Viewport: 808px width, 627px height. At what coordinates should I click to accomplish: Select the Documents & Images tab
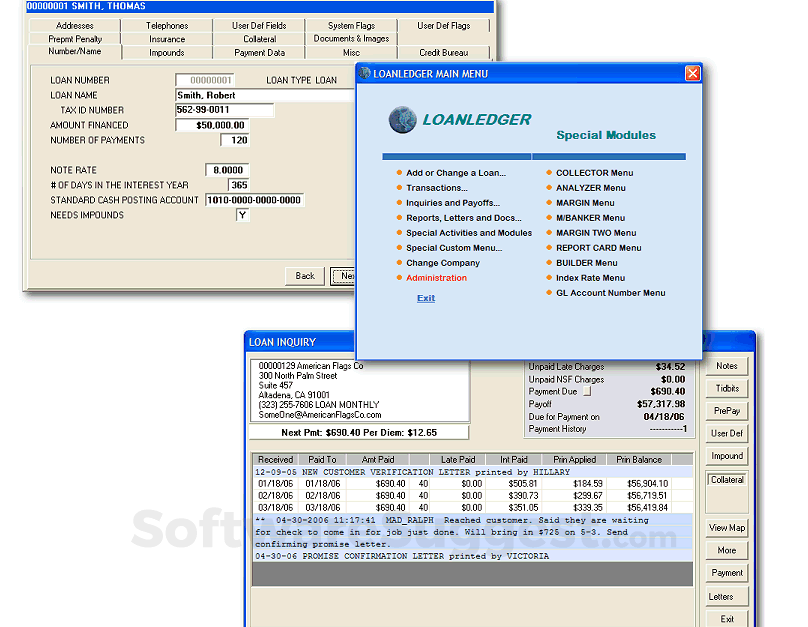[351, 39]
